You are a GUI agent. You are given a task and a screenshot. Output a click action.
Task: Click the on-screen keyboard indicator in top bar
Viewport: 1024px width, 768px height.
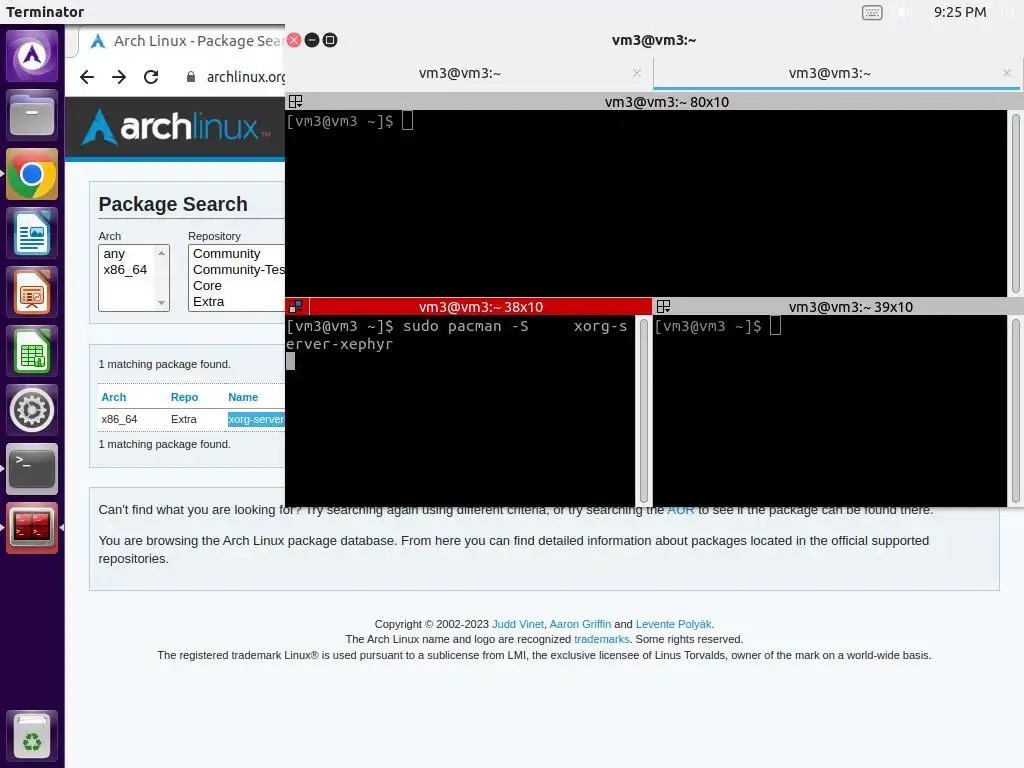872,12
